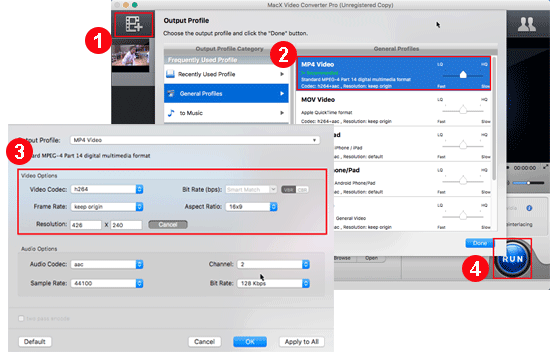The image size is (550, 361).
Task: Expand to Music arrow
Action: tap(282, 113)
